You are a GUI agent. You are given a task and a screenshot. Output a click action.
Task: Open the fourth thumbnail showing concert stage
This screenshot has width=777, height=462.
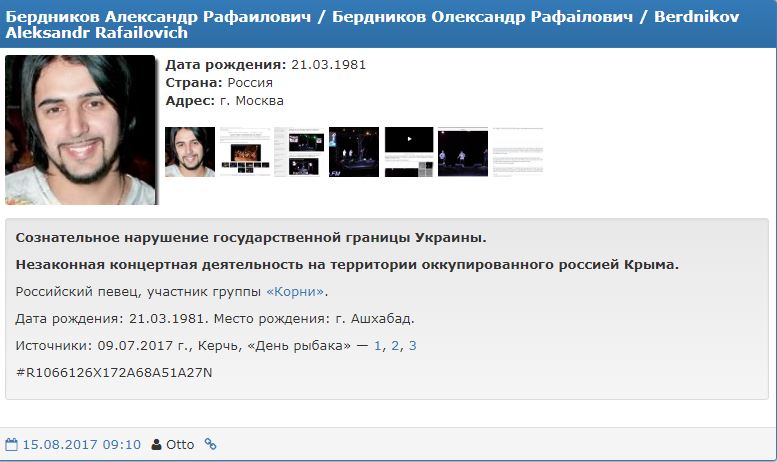354,152
